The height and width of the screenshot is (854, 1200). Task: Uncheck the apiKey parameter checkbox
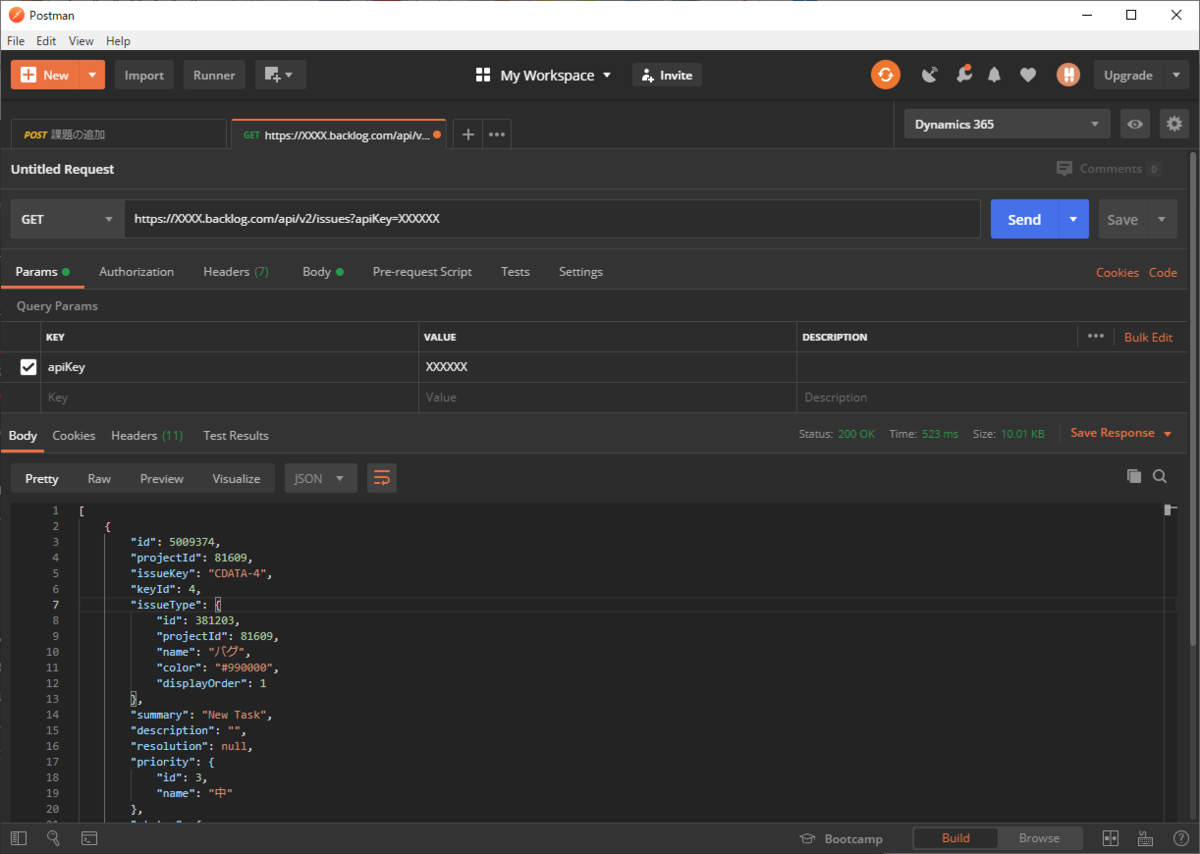coord(28,367)
